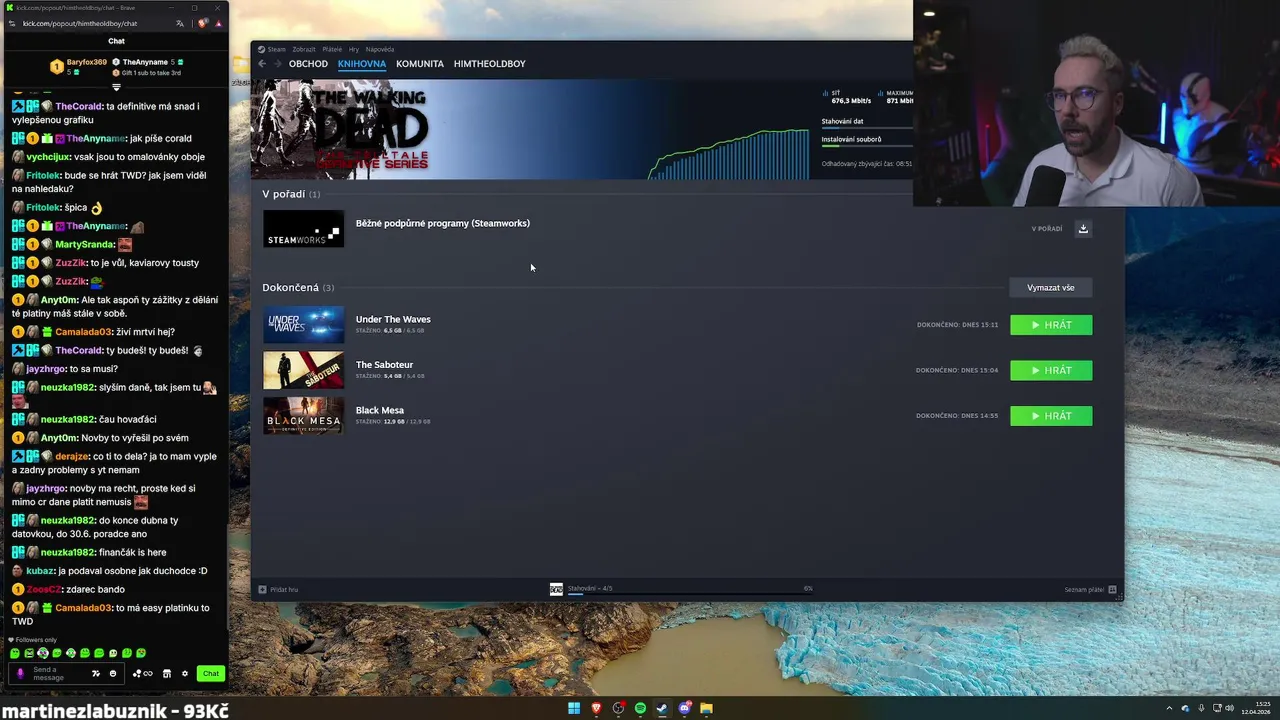
Task: Open the Nápověda menu
Action: [x=380, y=49]
